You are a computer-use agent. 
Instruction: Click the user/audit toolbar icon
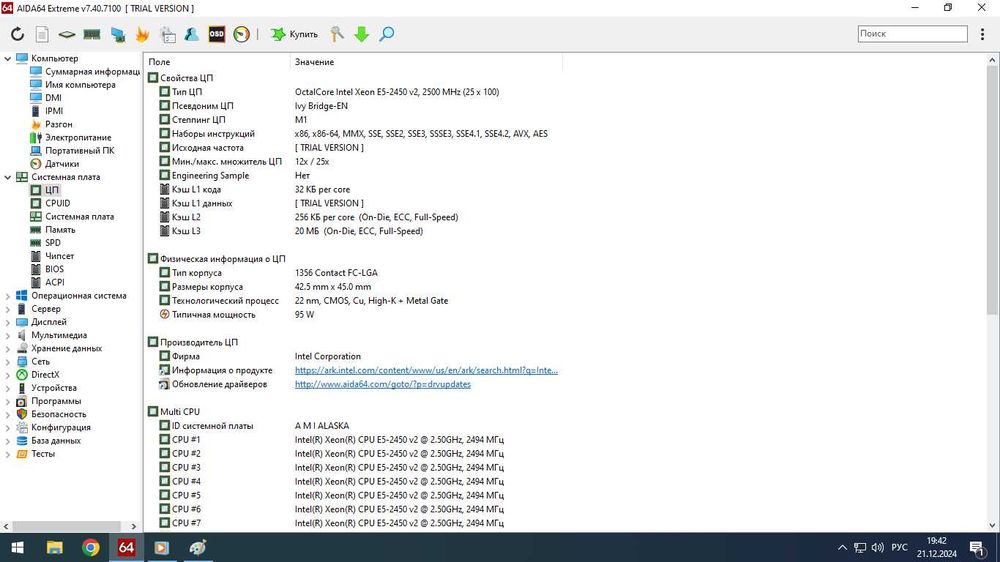[x=191, y=34]
